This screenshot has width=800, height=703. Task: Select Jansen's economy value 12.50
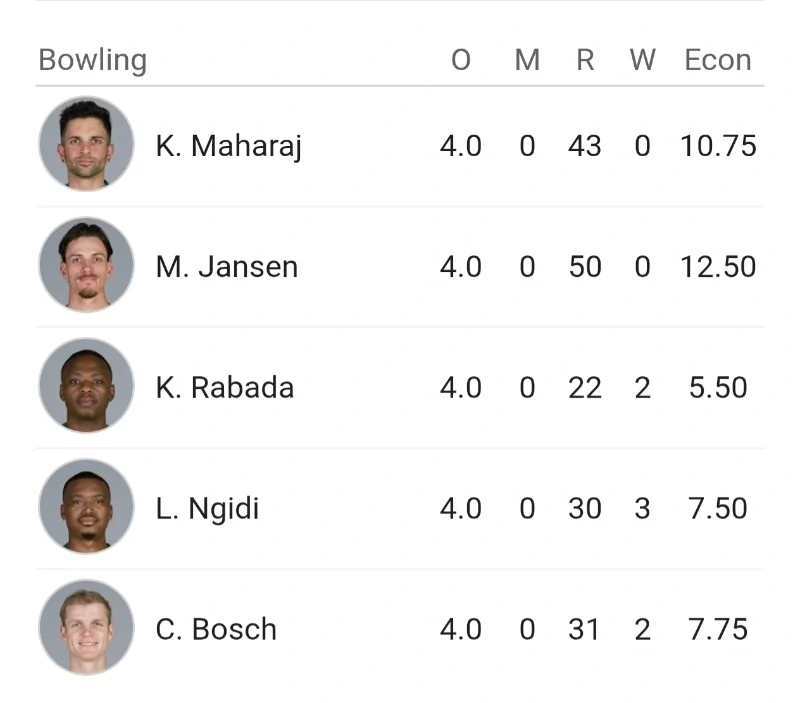pyautogui.click(x=717, y=267)
